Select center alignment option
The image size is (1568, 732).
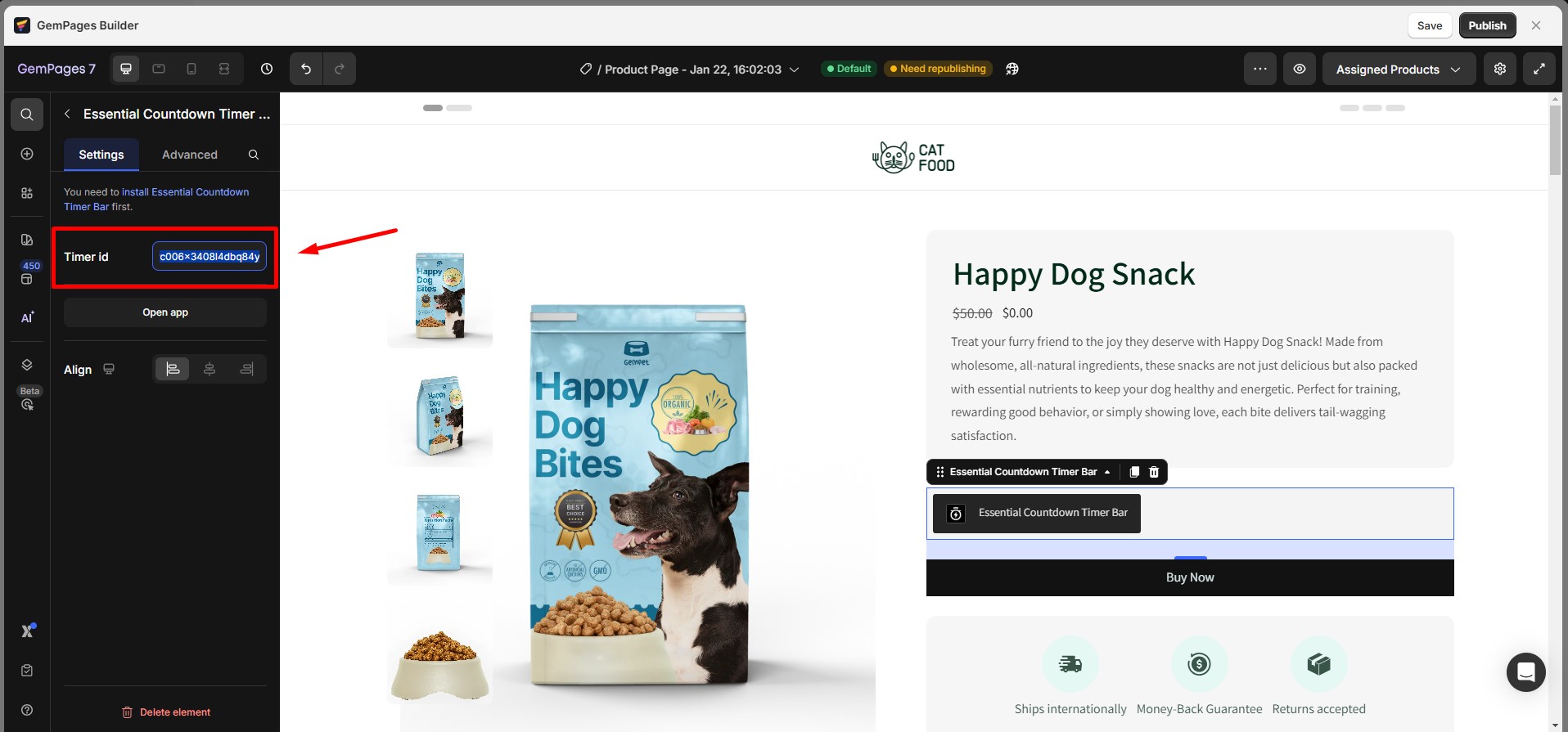coord(210,369)
